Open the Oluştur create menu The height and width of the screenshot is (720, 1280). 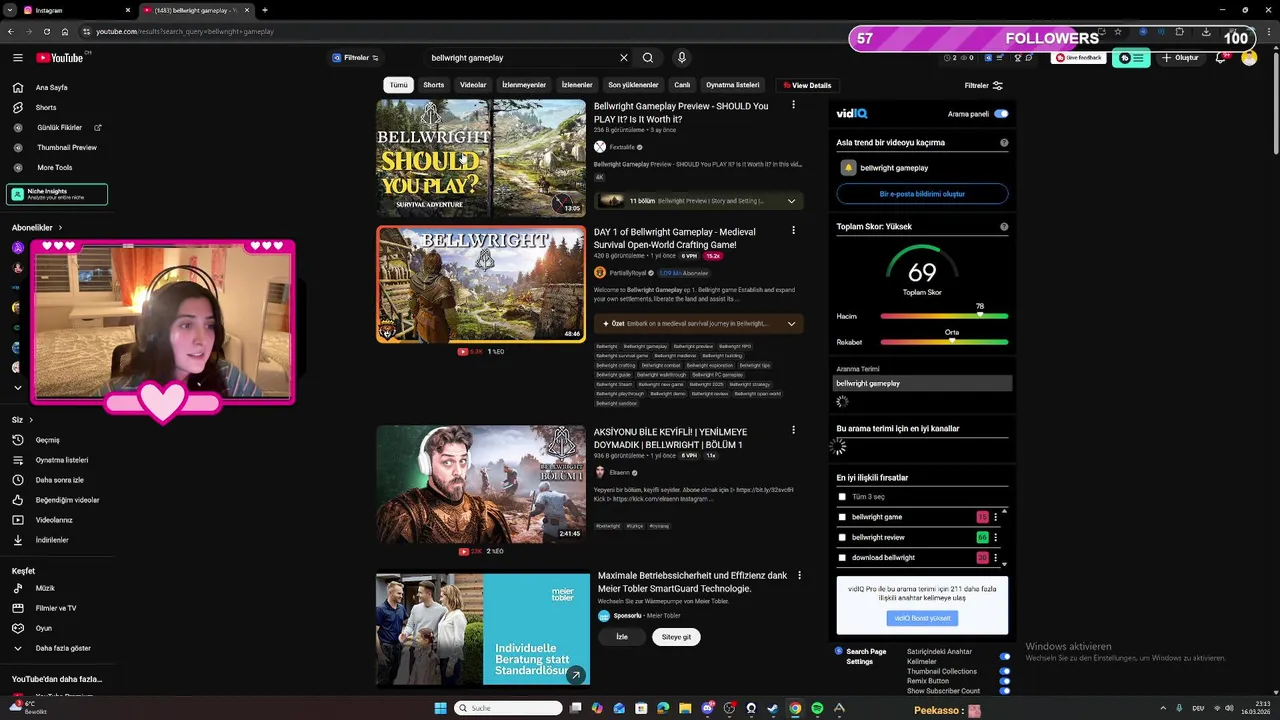coord(1180,58)
